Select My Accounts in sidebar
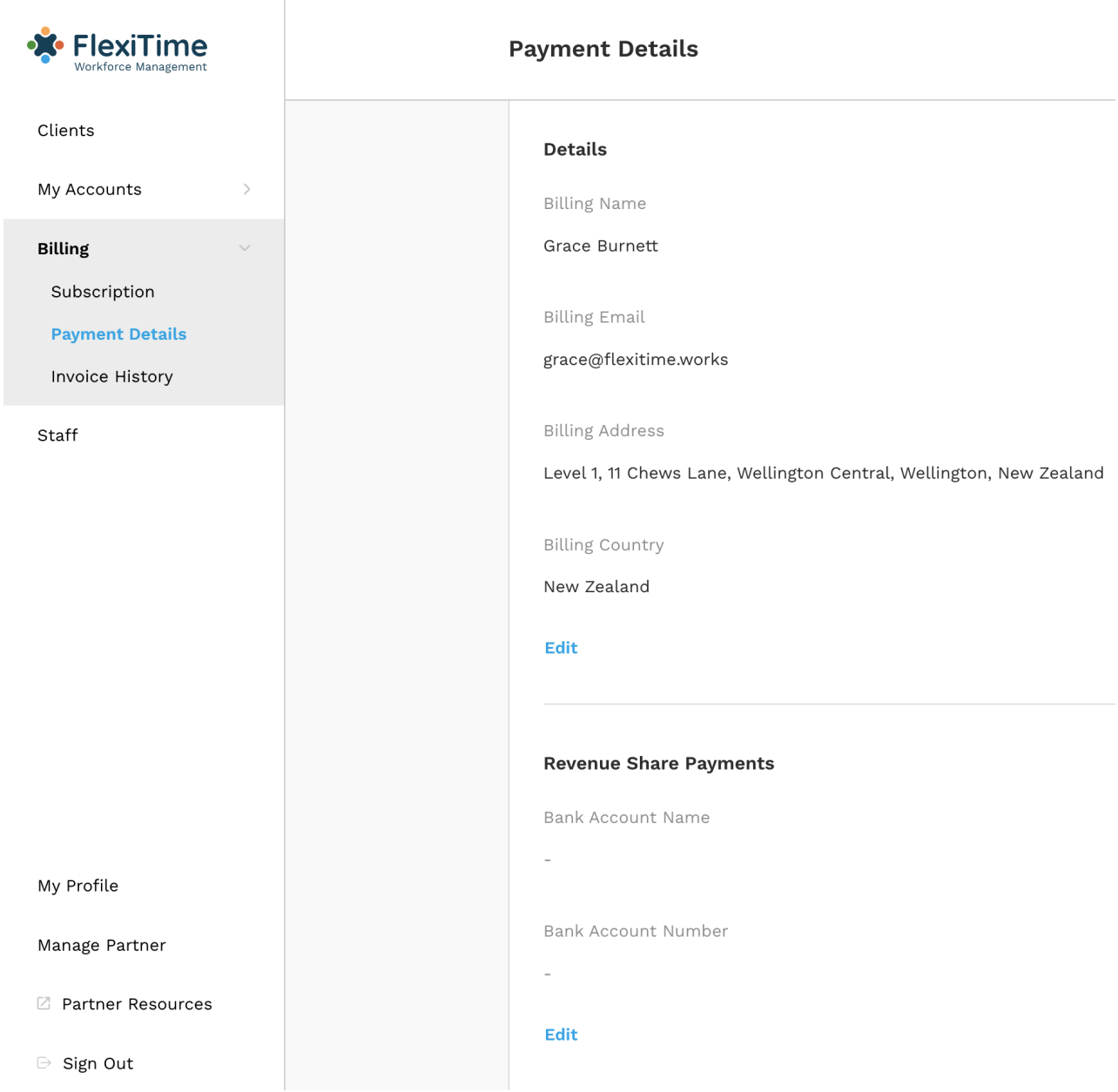 click(x=90, y=190)
